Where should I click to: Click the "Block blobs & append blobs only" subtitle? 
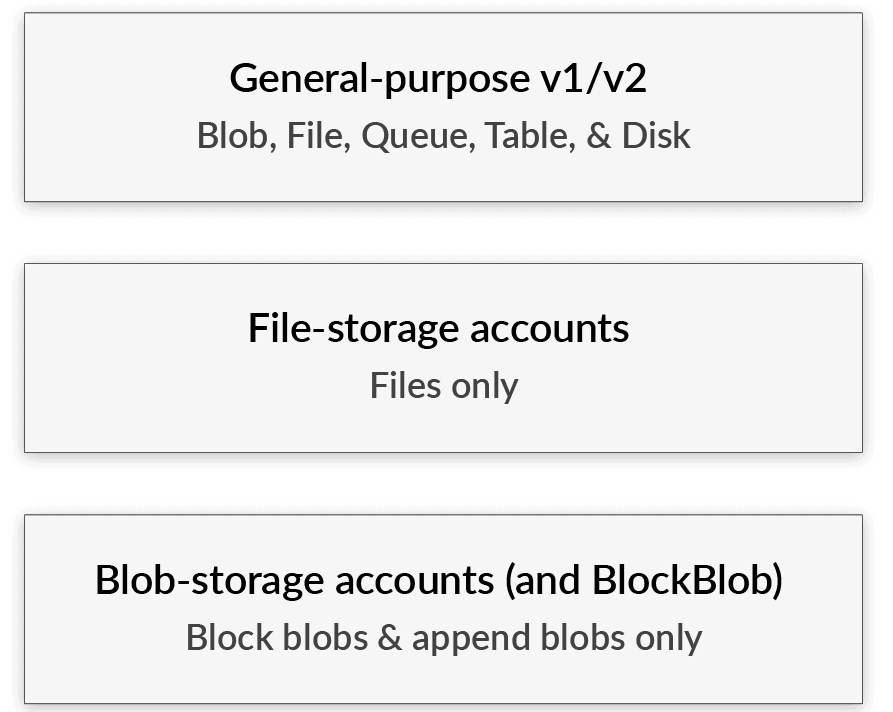[x=443, y=637]
